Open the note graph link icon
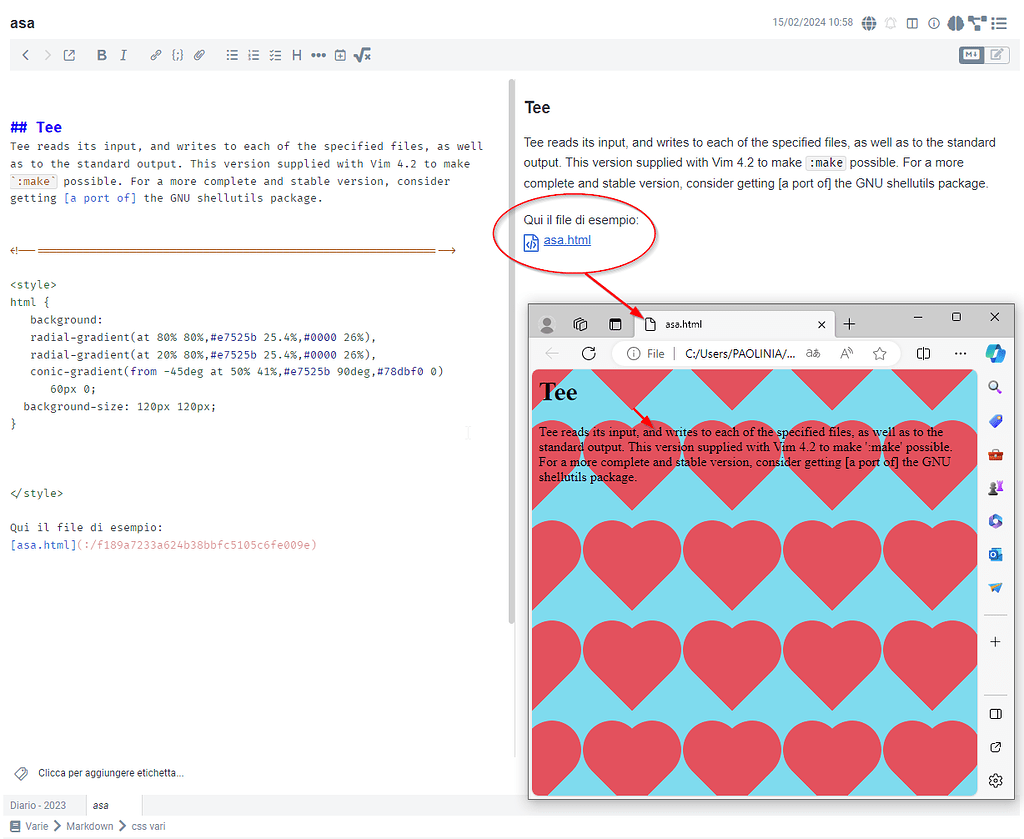 coord(977,23)
